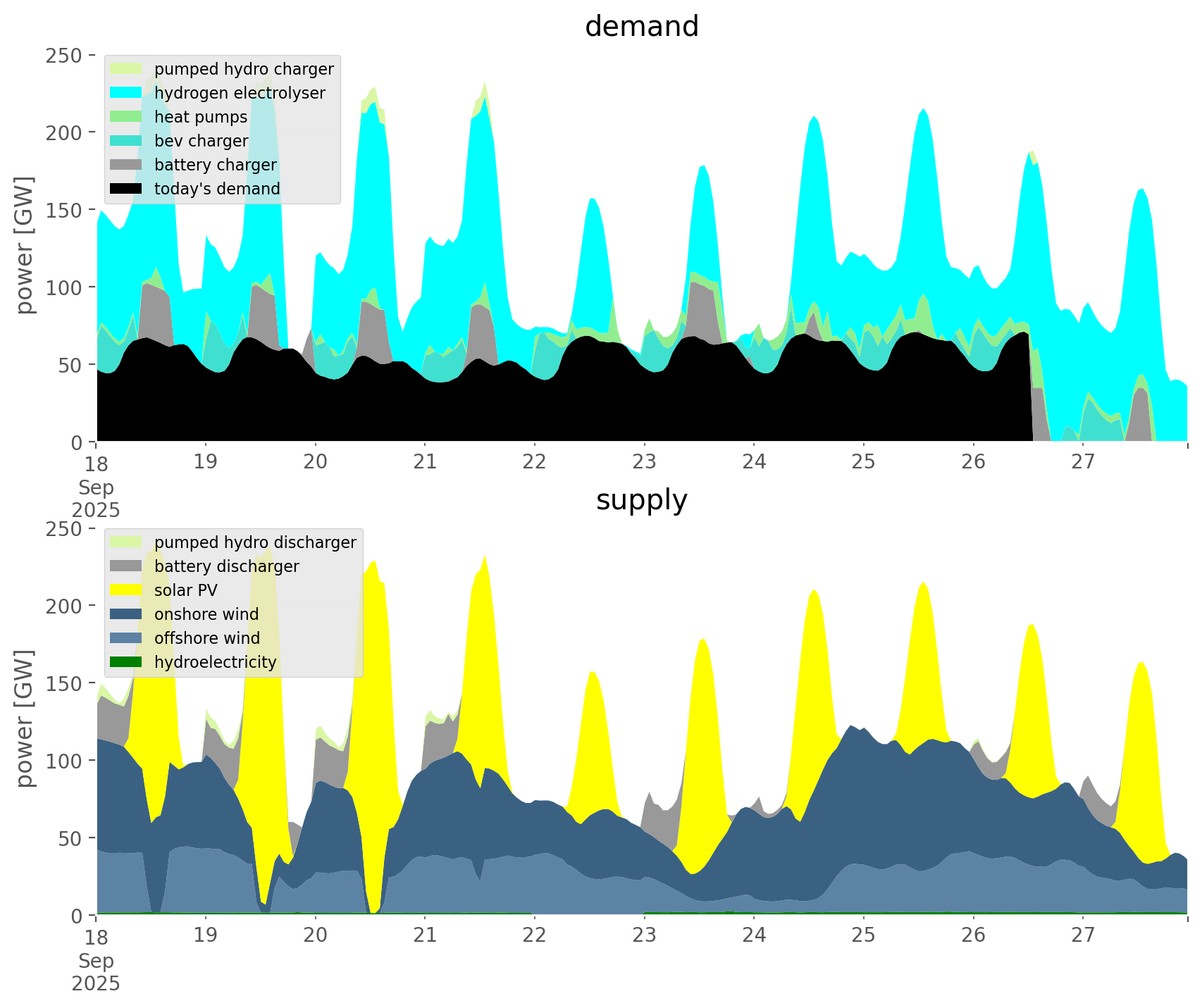Click the pumped hydro charger legend swatch

127,69
